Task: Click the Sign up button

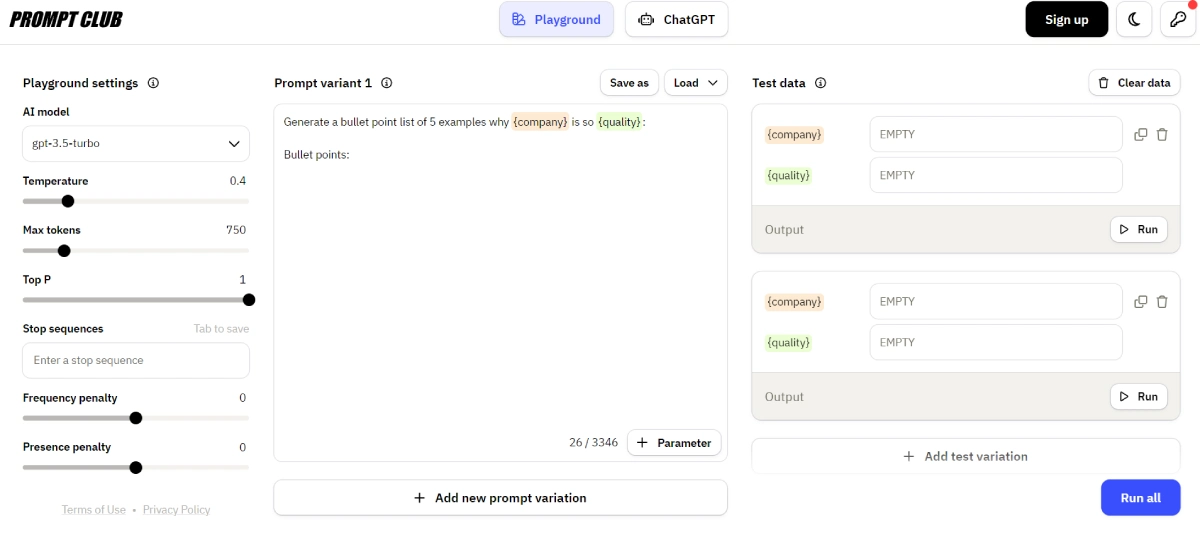Action: click(1066, 19)
